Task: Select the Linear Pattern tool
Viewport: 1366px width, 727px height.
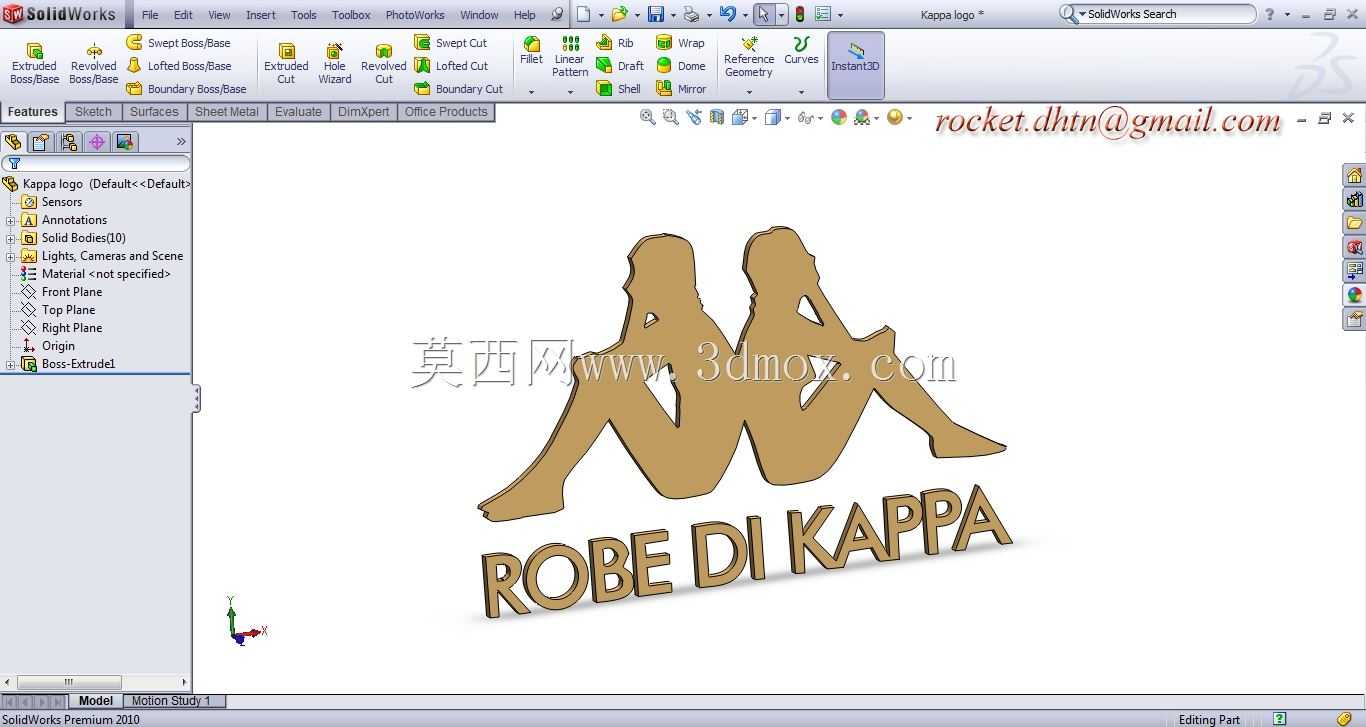Action: tap(570, 56)
